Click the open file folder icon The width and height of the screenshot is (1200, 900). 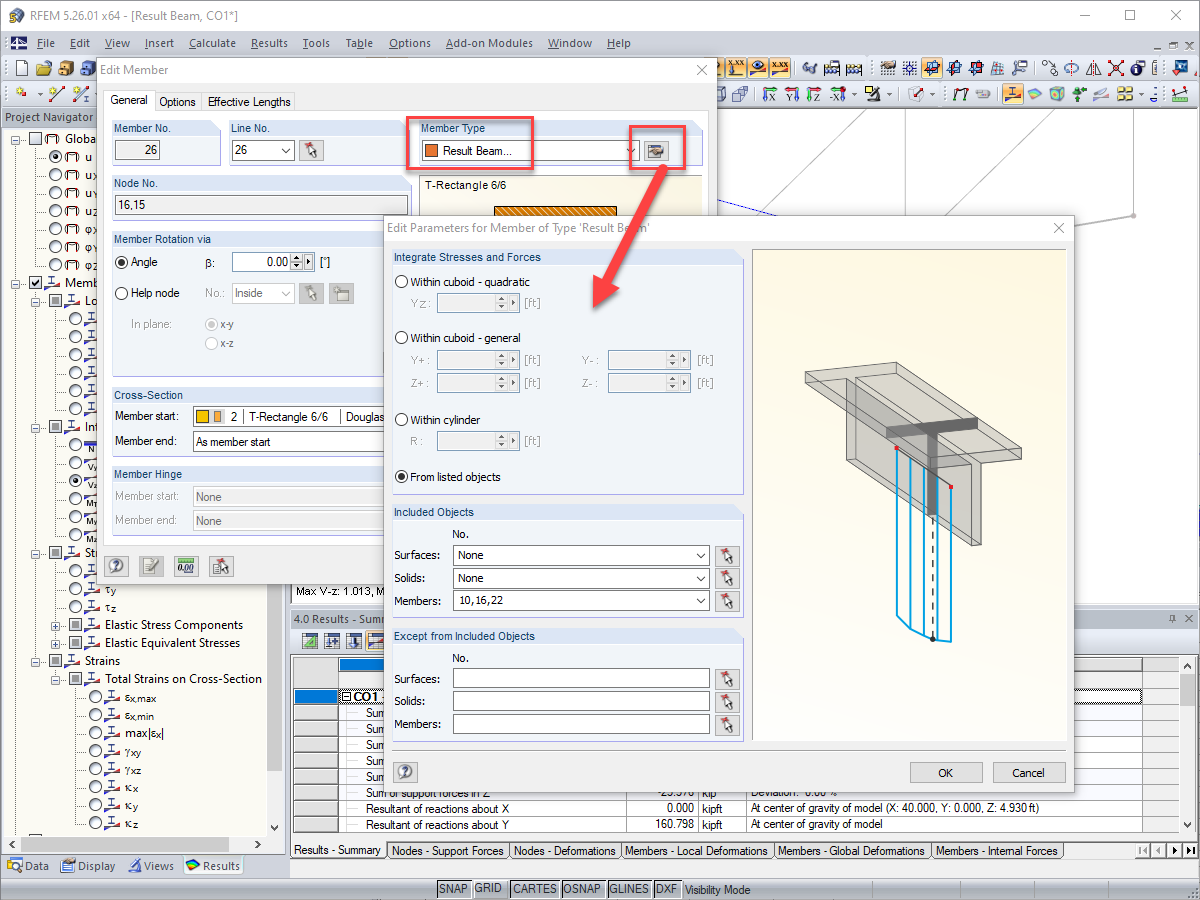pyautogui.click(x=43, y=69)
